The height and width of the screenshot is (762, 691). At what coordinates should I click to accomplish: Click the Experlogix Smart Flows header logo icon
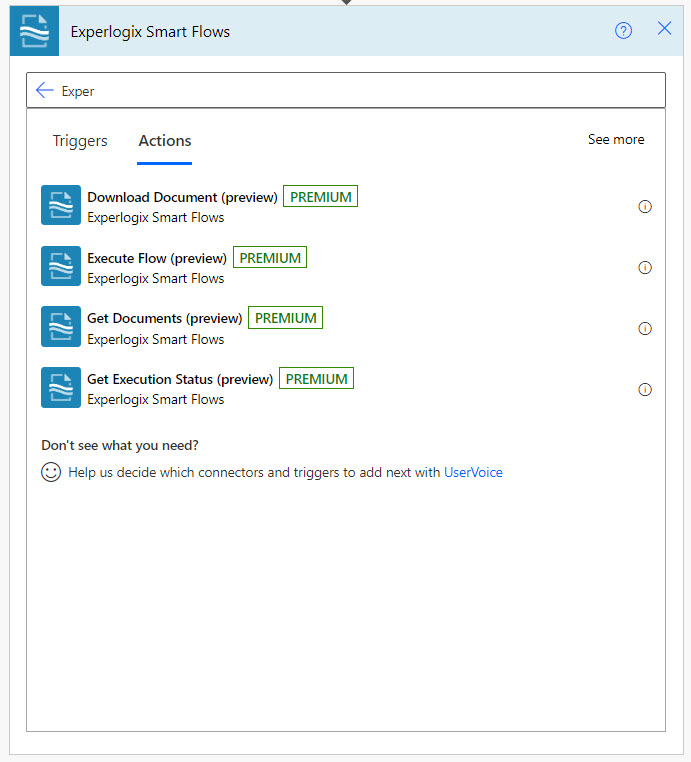coord(35,31)
